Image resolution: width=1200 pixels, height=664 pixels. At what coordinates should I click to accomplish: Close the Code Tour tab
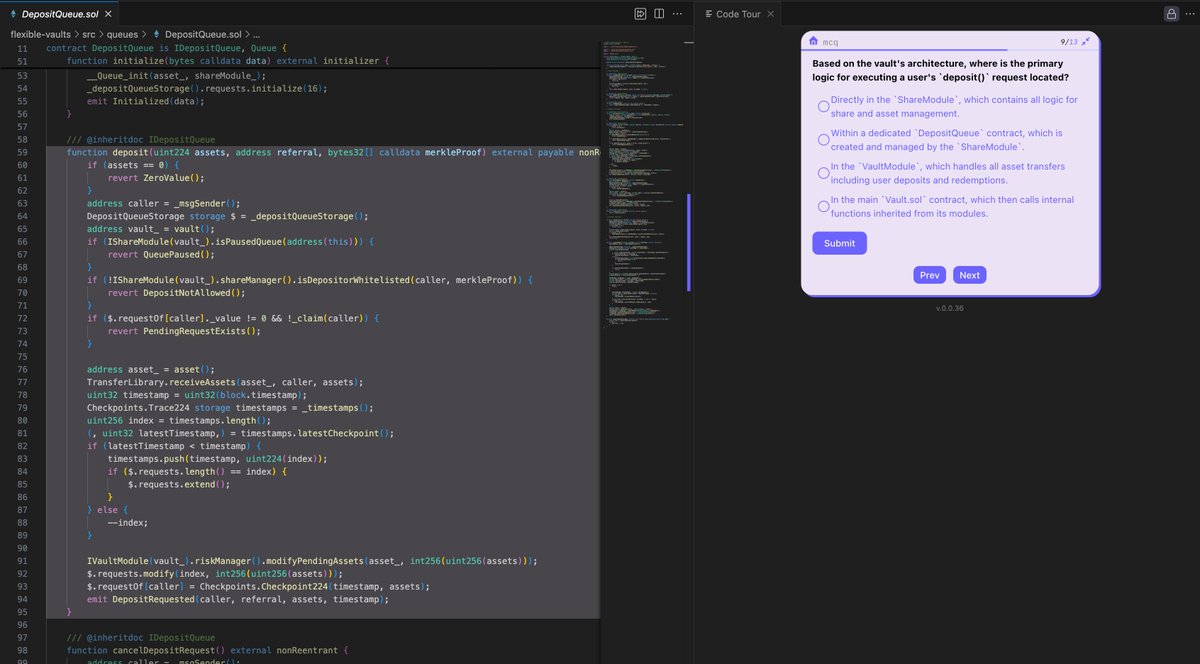coord(772,15)
